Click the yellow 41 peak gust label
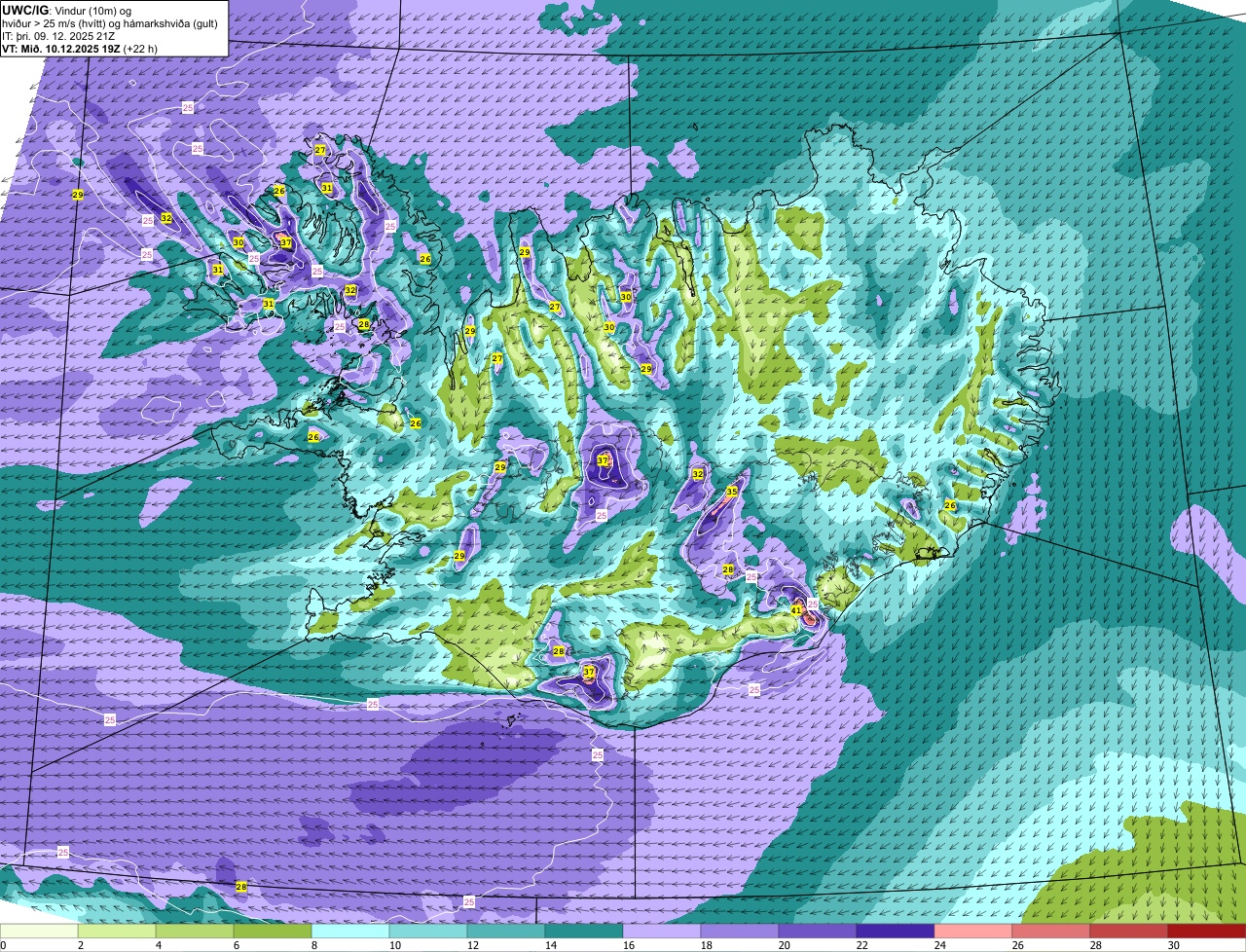The width and height of the screenshot is (1246, 952). click(x=795, y=610)
